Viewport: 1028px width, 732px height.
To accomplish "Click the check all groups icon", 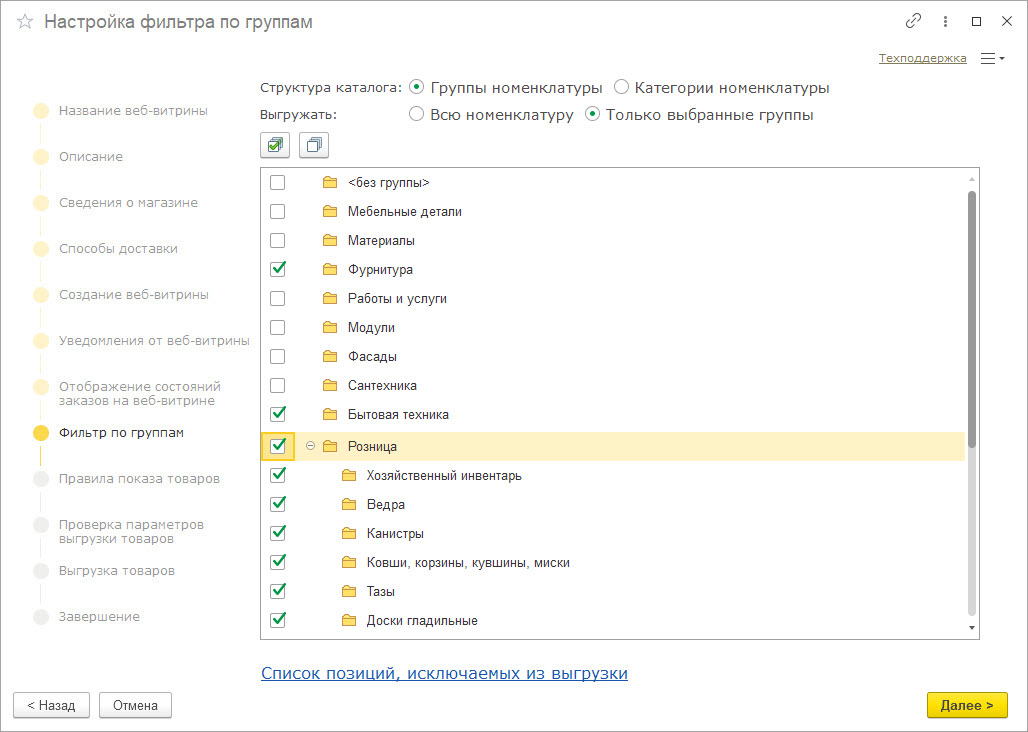I will click(275, 145).
